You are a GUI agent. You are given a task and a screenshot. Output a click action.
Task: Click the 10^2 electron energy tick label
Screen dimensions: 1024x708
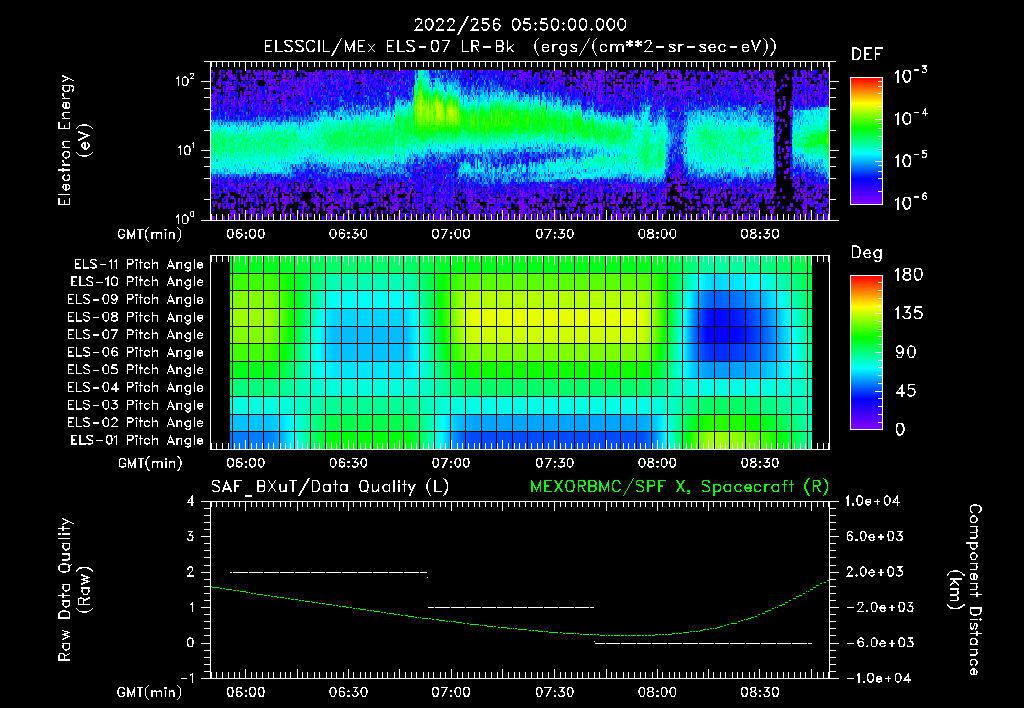pos(185,81)
